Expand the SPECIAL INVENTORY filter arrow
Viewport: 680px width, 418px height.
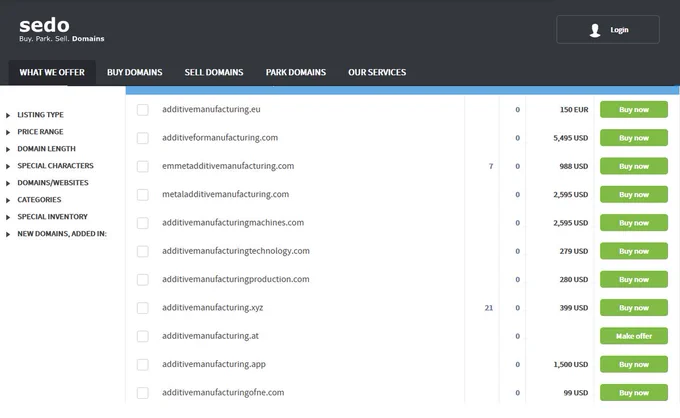click(8, 217)
